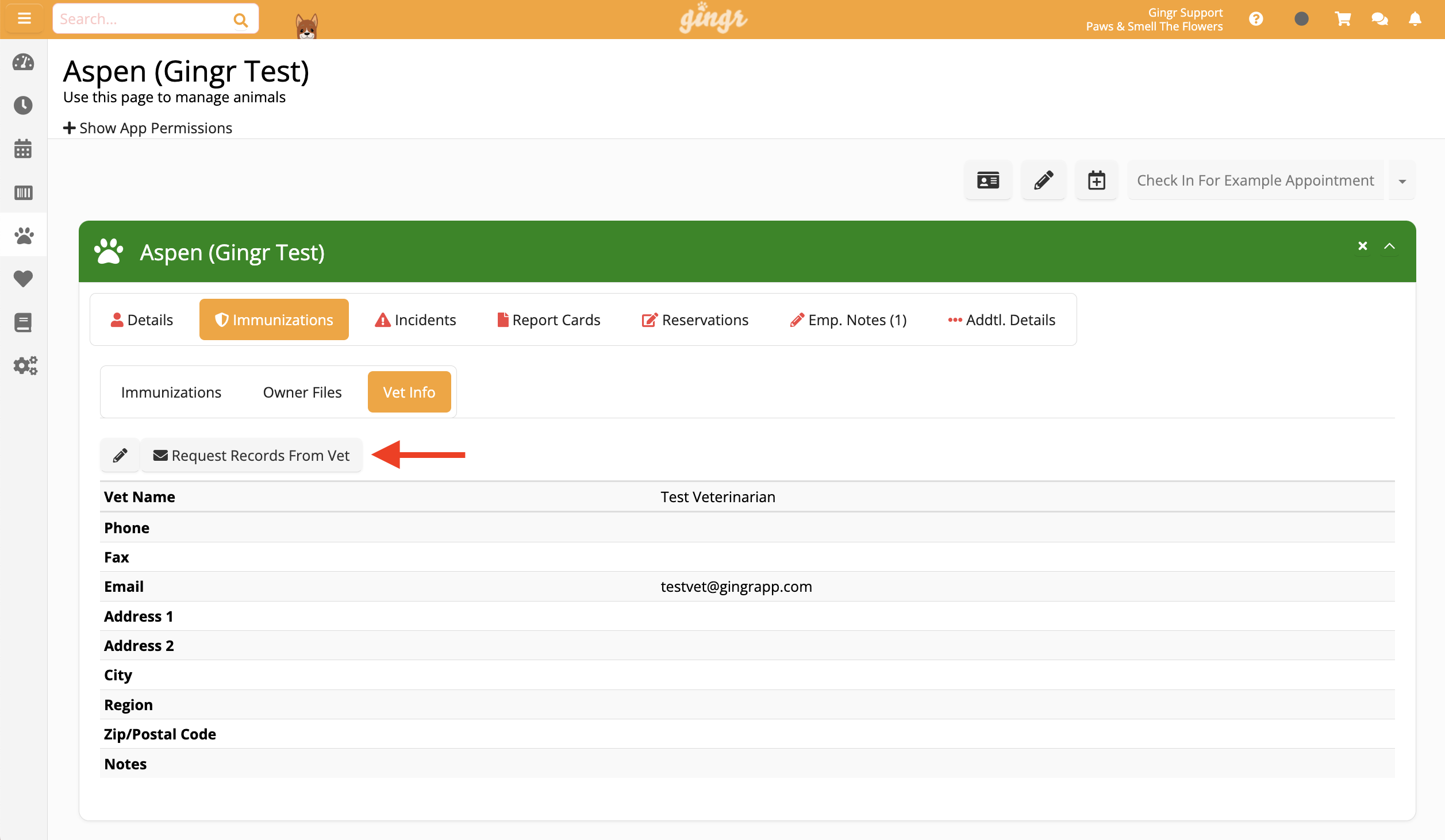Viewport: 1445px width, 840px height.
Task: Expand Show App Permissions
Action: click(148, 128)
